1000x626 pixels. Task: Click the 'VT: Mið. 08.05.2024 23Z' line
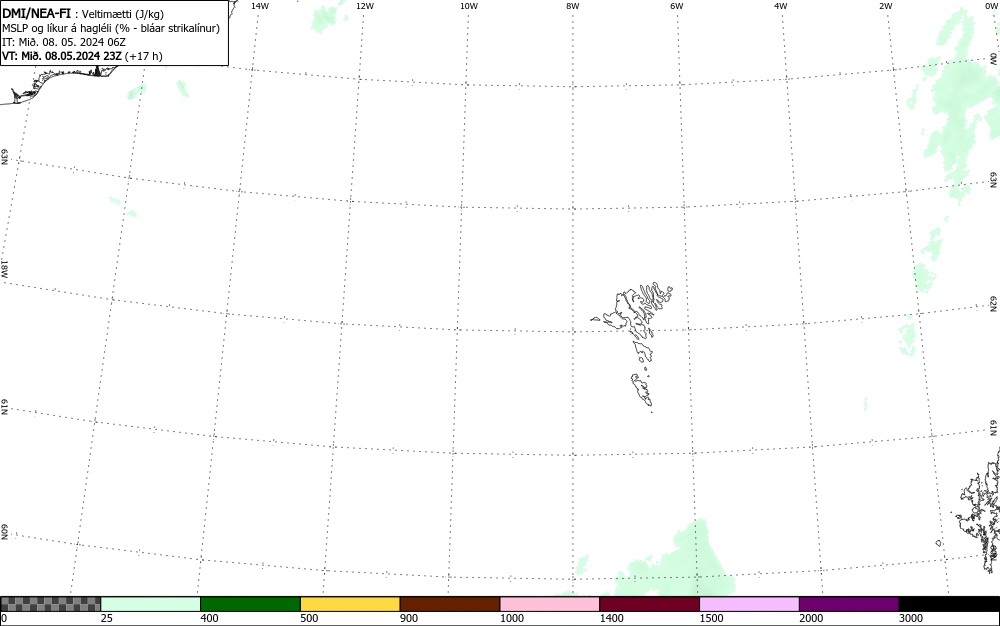pos(62,56)
